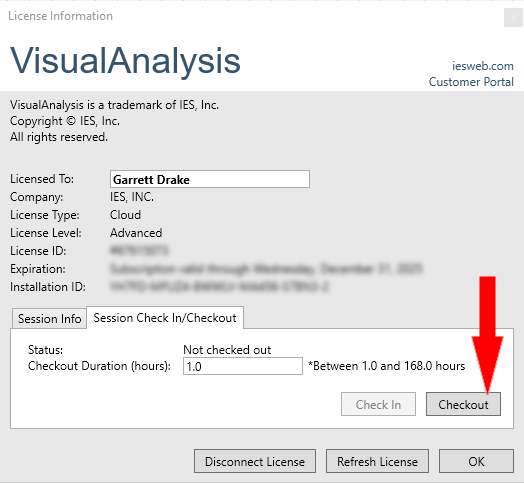This screenshot has height=483, width=524.
Task: Click the 'Expiration:' label
Action: 38,269
